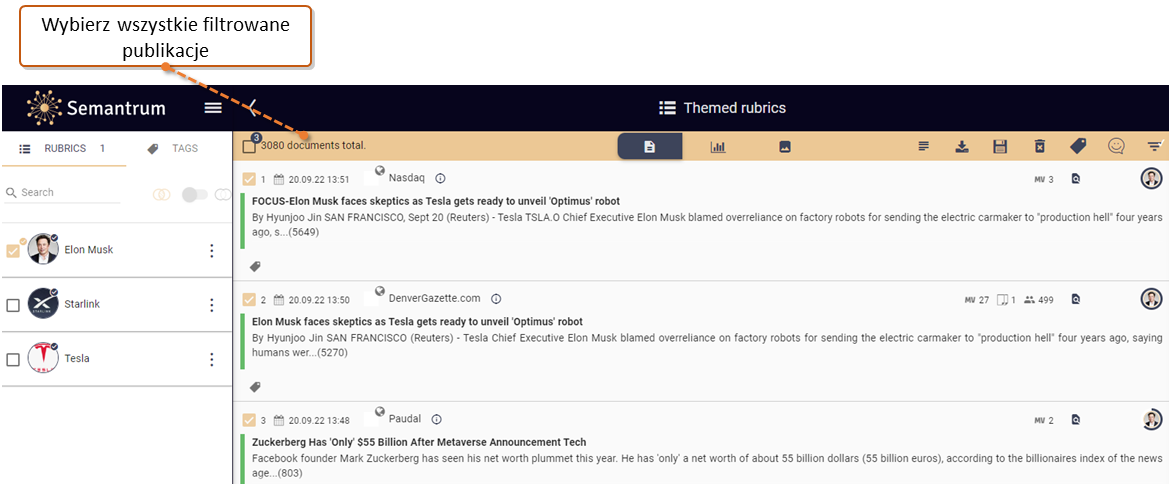Select the Starlink rubric logo
The image size is (1169, 493).
(x=43, y=304)
